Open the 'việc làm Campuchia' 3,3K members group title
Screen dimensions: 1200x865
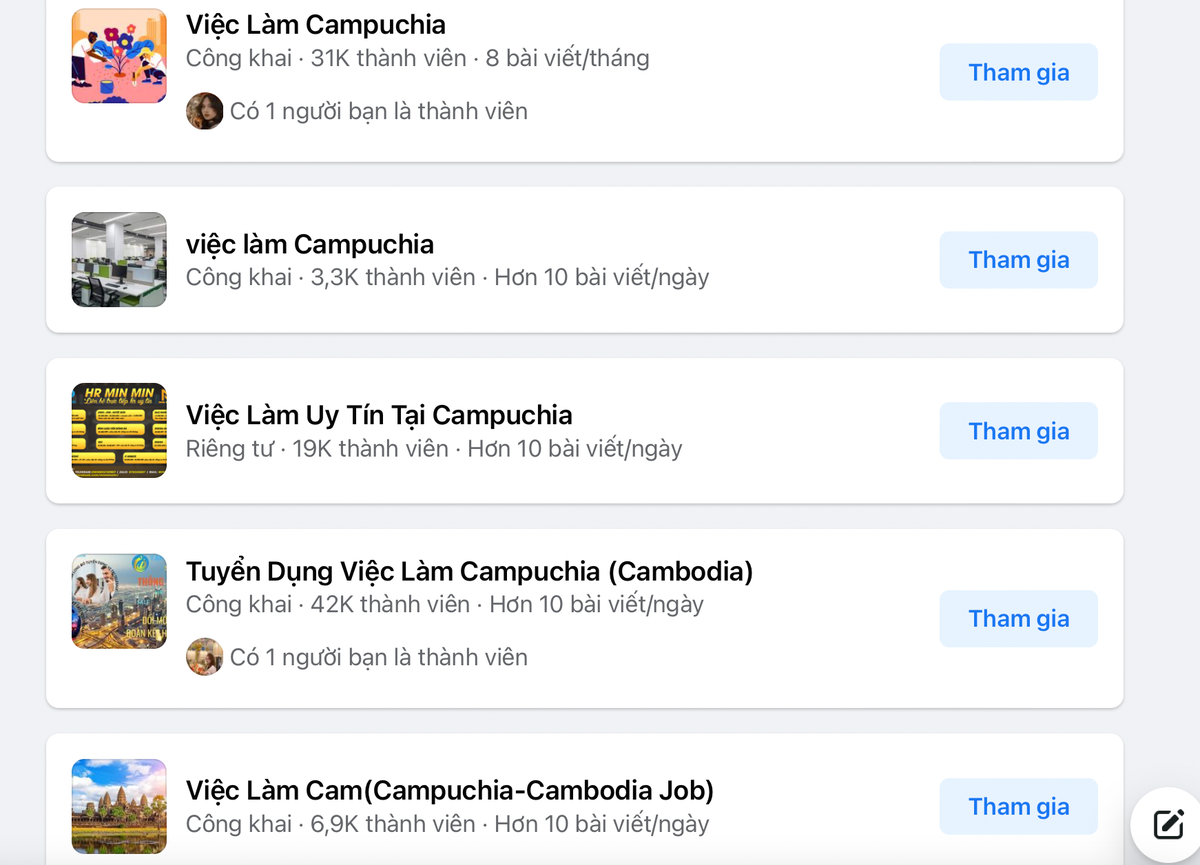[x=310, y=244]
